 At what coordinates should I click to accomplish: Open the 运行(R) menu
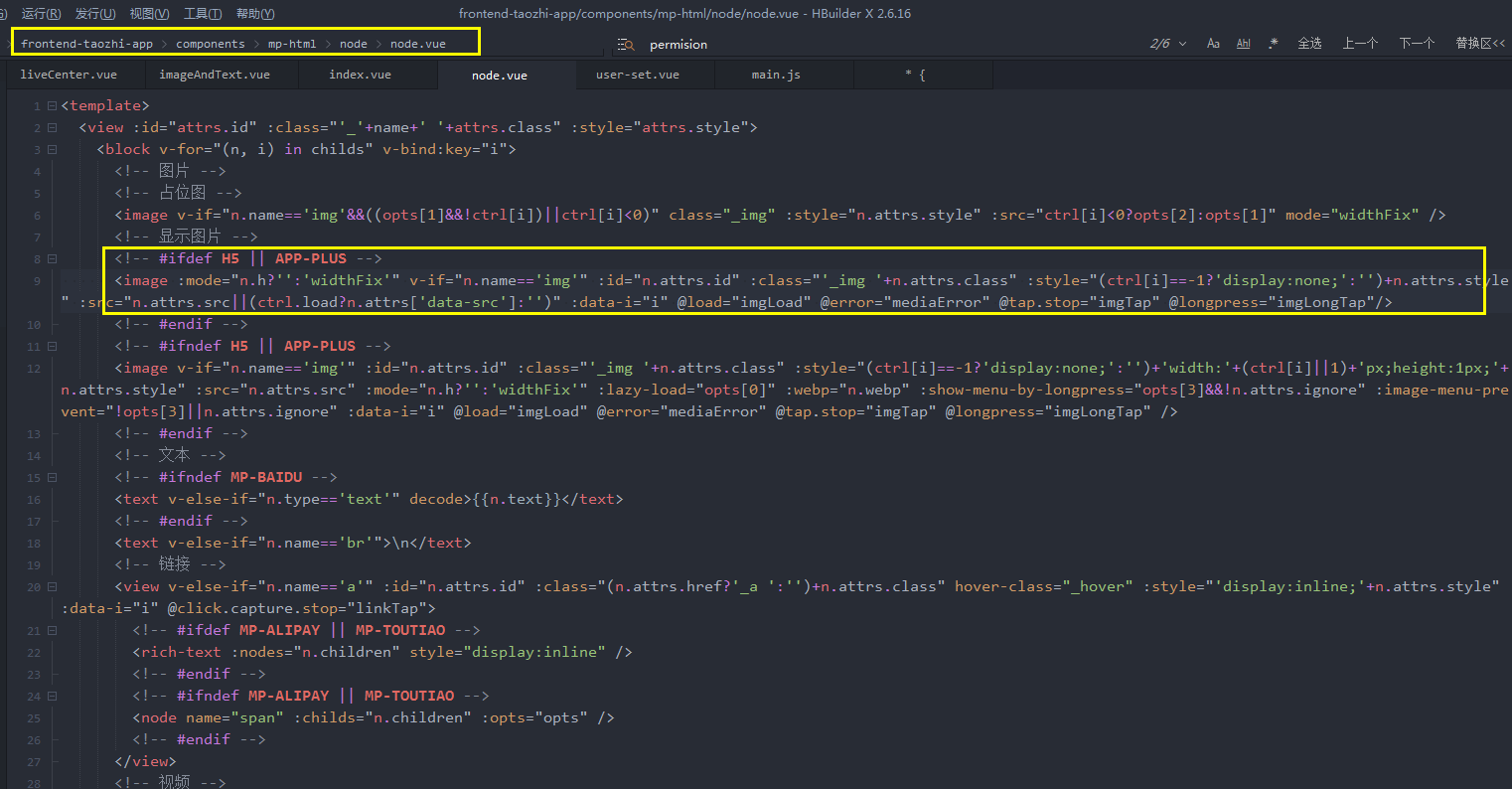(41, 14)
